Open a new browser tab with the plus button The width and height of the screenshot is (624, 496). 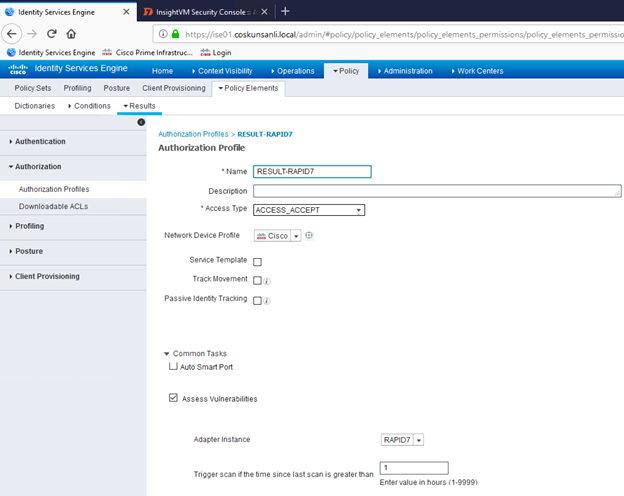(x=285, y=11)
